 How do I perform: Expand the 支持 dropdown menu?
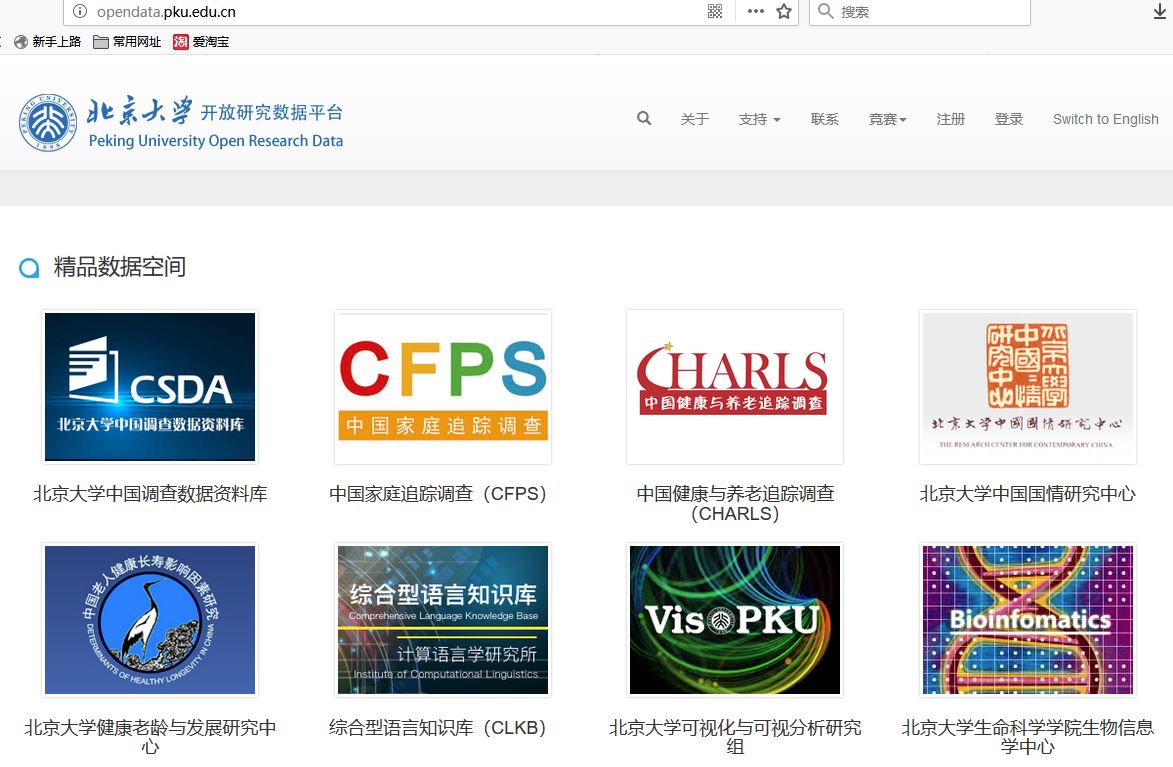pyautogui.click(x=759, y=119)
